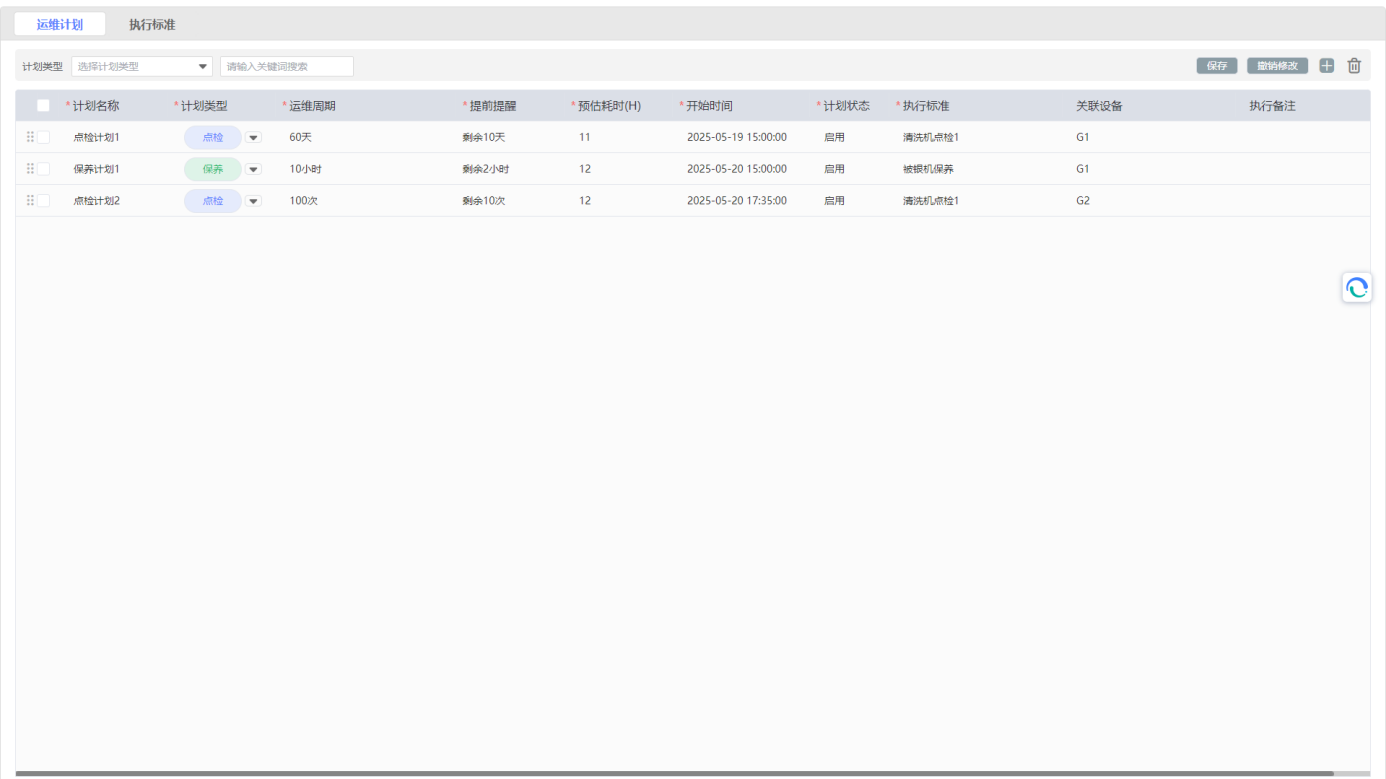Click the 点检 type tag in 点检计划1 row
This screenshot has width=1386, height=779.
212,138
